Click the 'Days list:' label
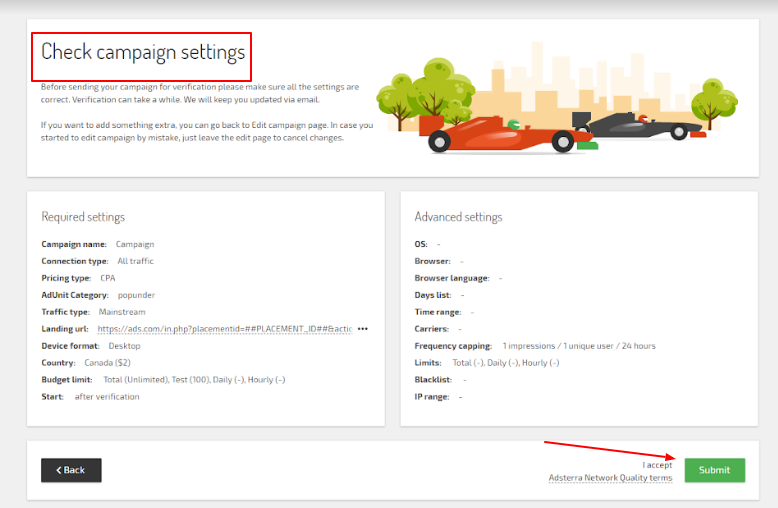 433,295
